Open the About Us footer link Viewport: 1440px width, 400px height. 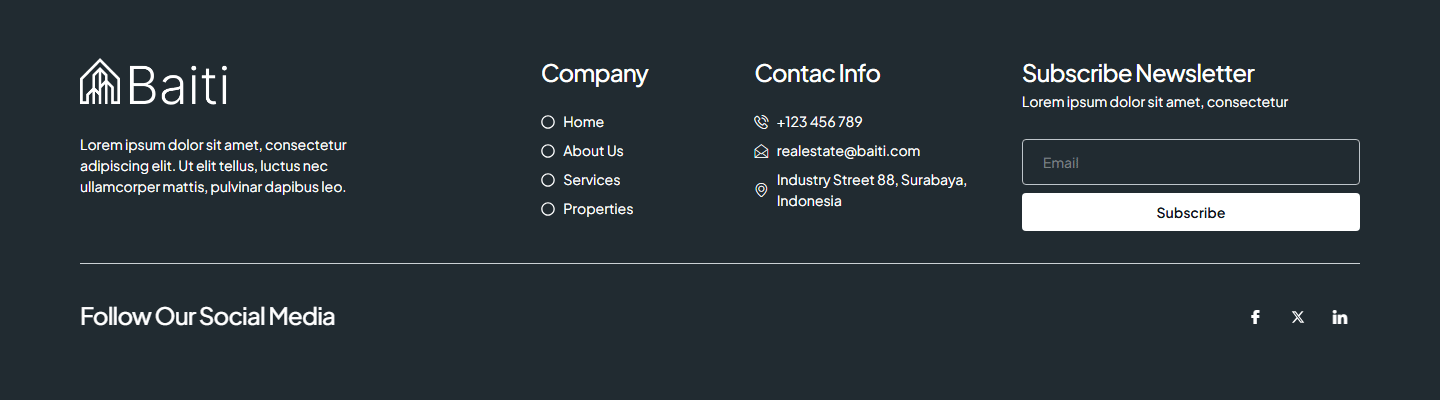tap(593, 151)
